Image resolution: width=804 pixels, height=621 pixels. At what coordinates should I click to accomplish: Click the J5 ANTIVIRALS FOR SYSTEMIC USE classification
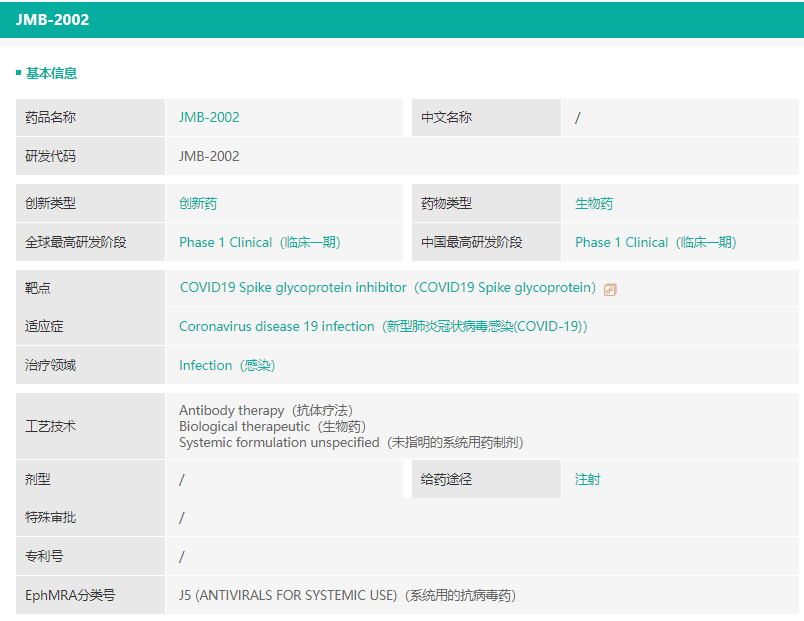347,595
